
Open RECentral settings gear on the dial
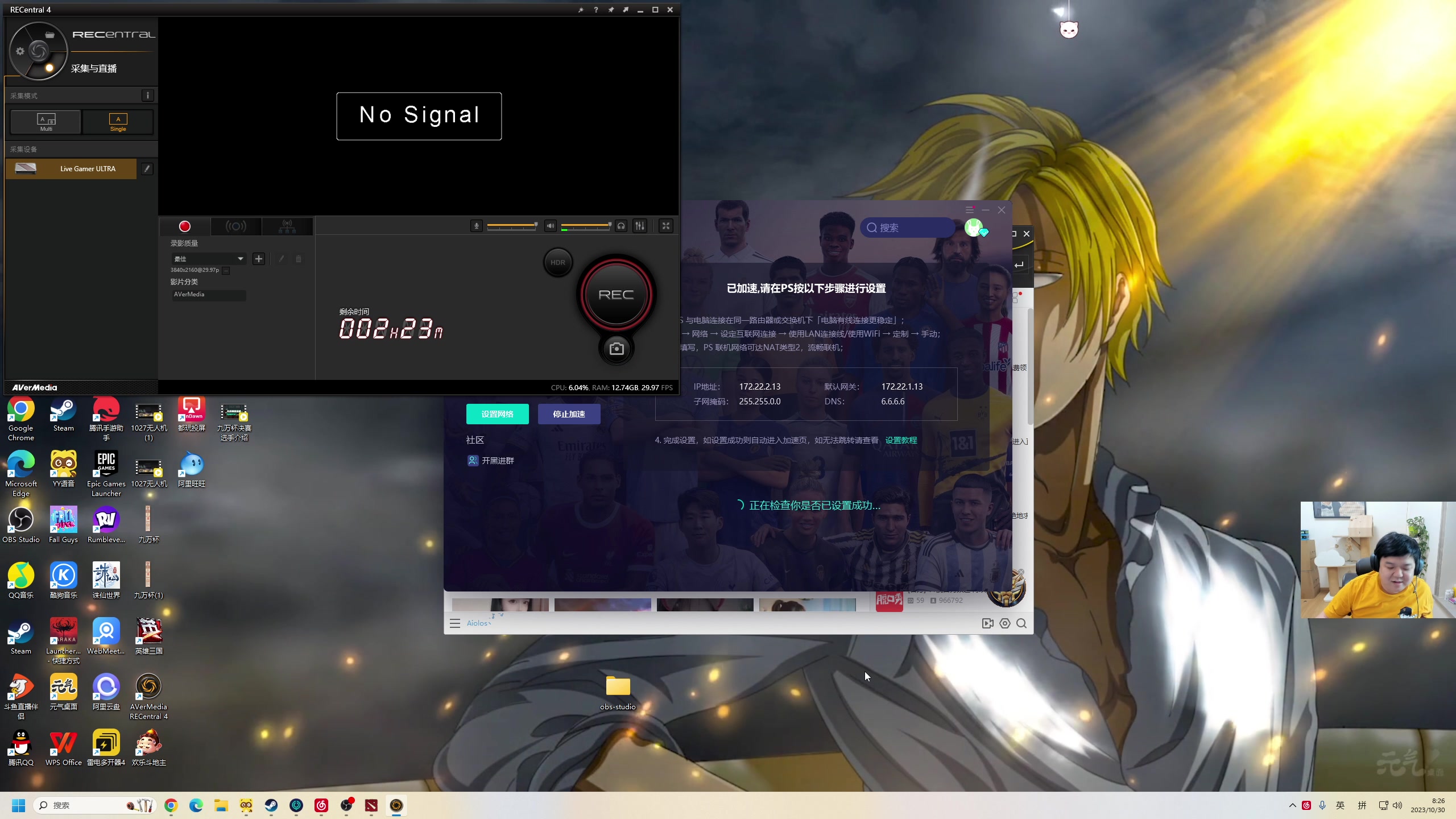point(20,51)
